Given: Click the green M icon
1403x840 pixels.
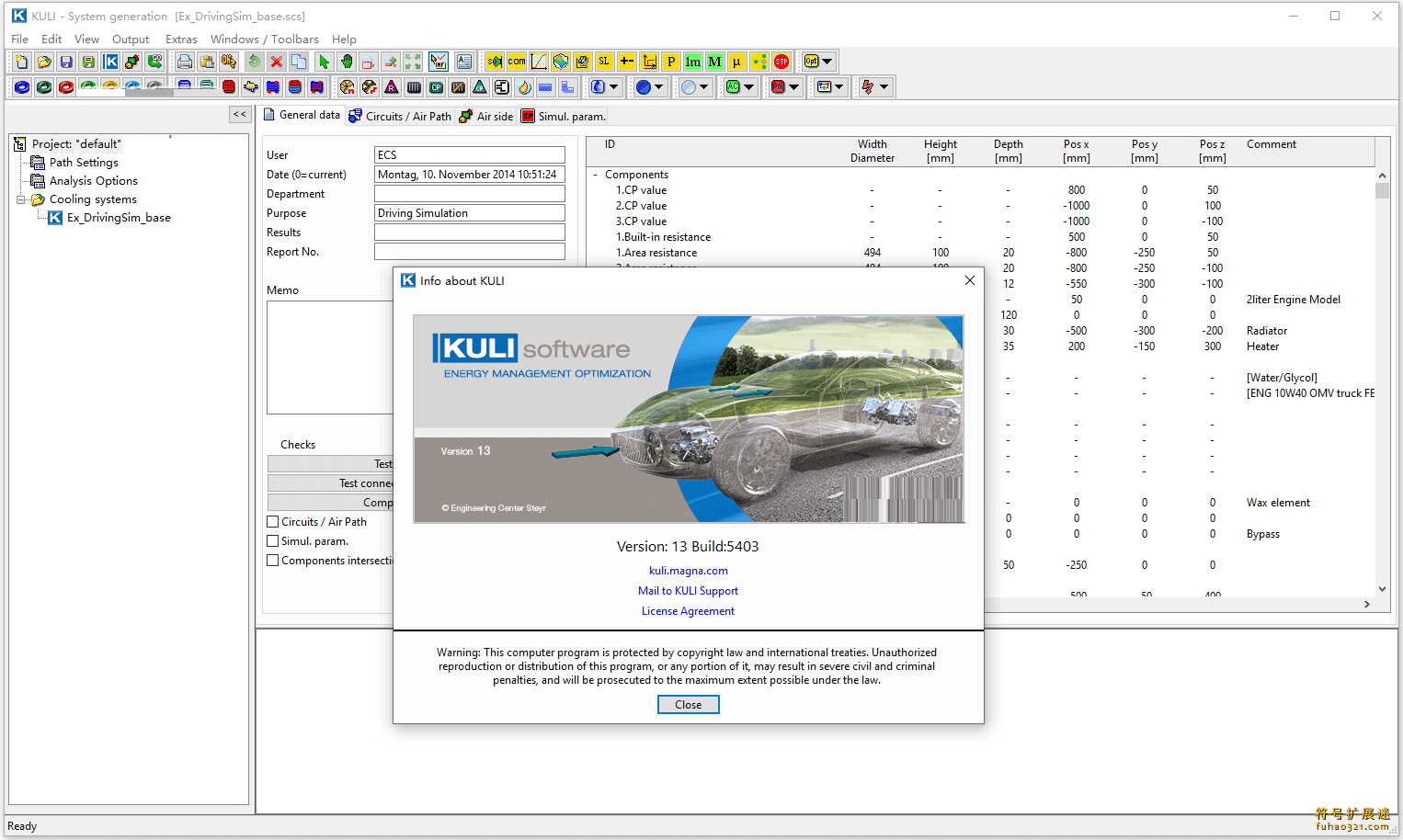Looking at the screenshot, I should point(714,62).
